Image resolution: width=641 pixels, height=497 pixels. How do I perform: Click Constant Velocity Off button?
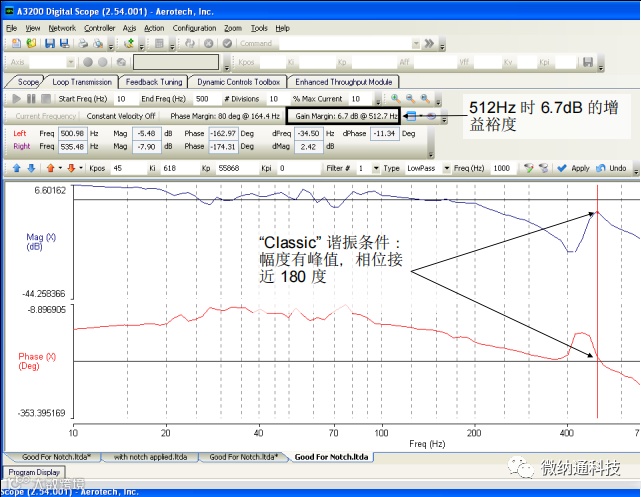121,116
